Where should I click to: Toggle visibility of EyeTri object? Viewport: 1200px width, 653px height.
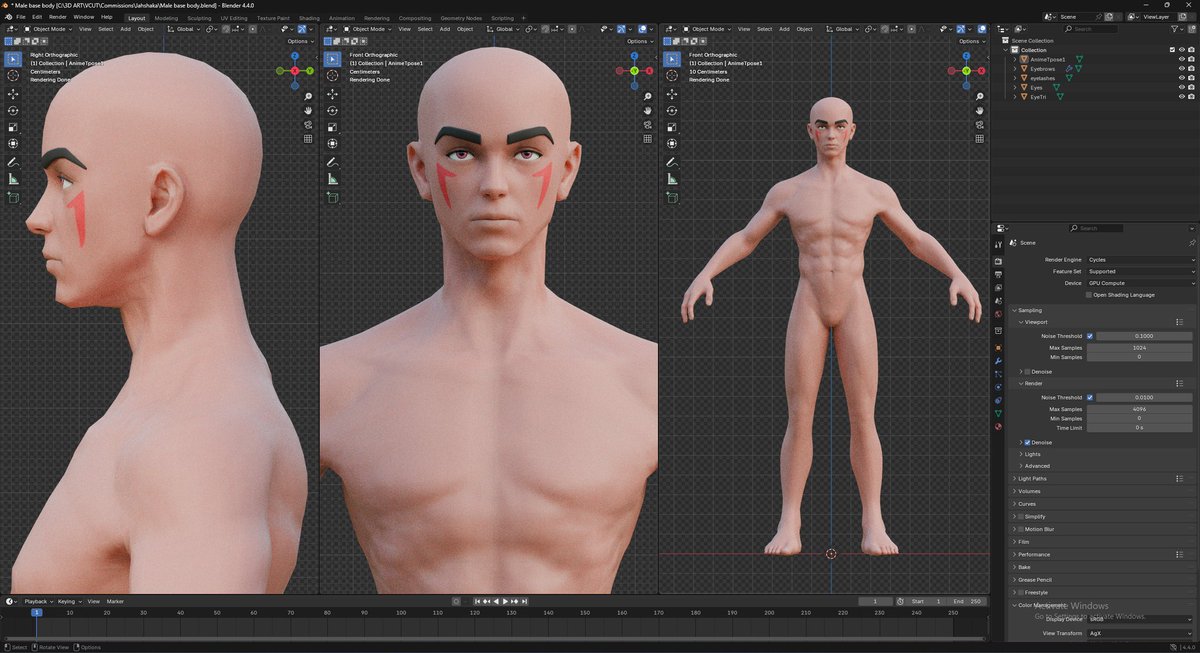(1182, 97)
